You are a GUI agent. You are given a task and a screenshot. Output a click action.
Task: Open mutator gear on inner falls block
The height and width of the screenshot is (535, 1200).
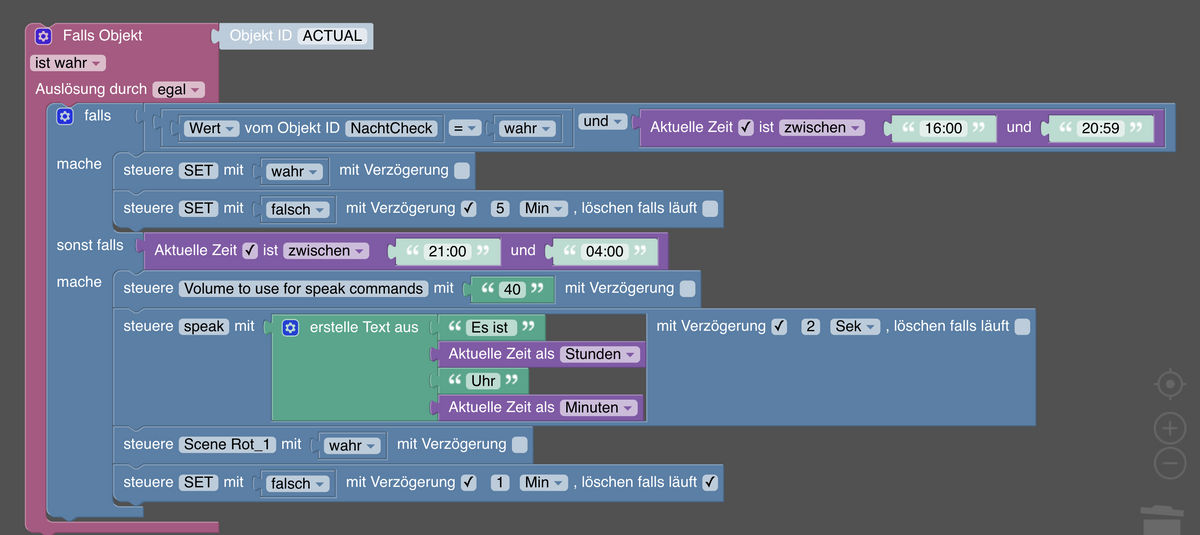tap(65, 117)
